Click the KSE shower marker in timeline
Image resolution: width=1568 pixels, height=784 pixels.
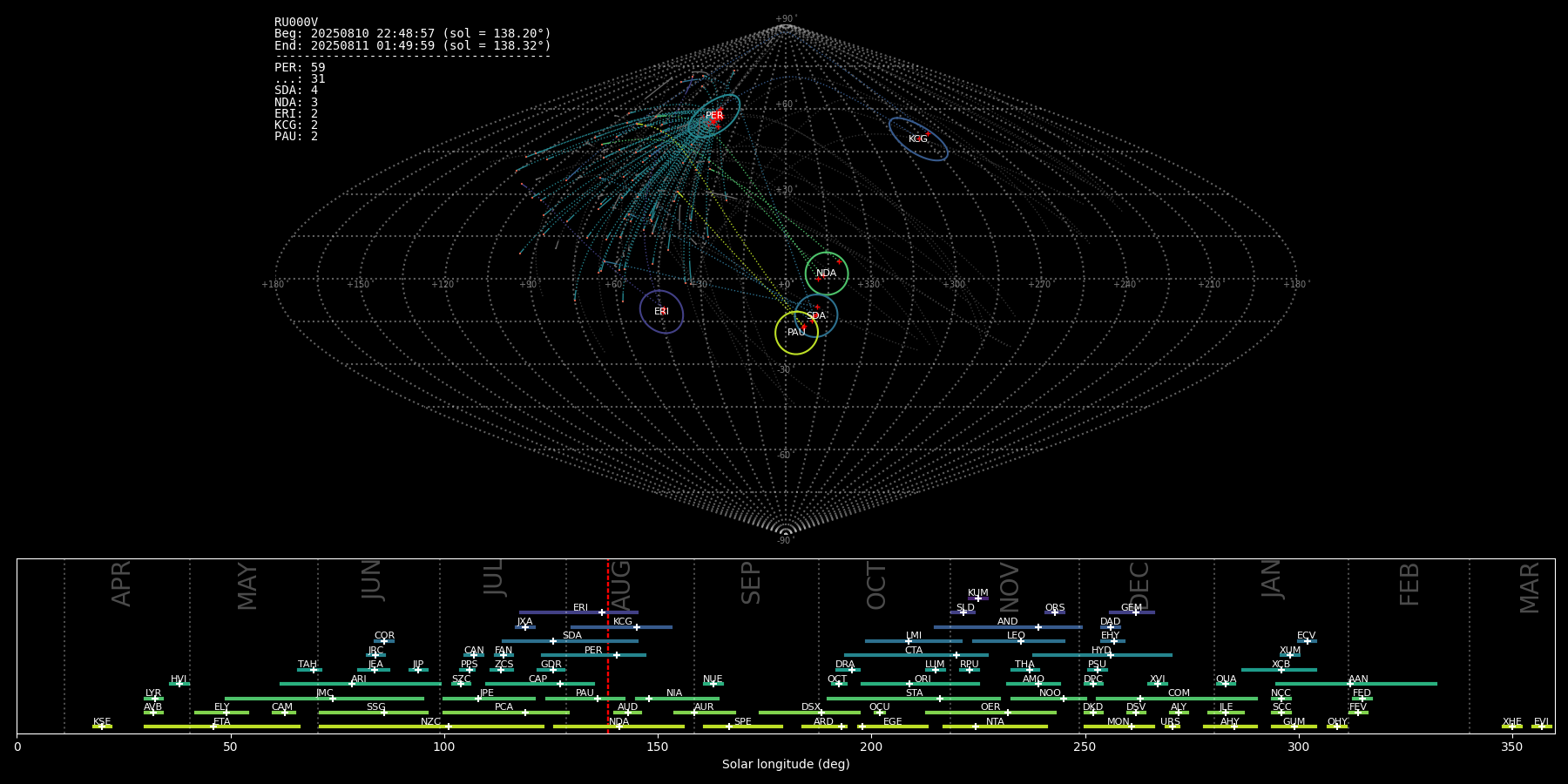point(101,727)
